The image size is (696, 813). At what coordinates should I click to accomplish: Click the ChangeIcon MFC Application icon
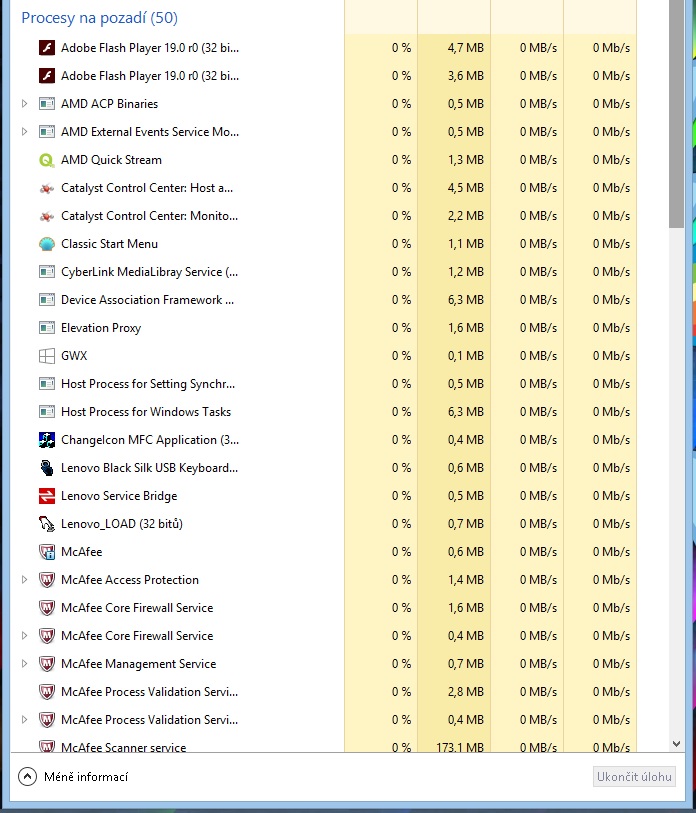[47, 440]
